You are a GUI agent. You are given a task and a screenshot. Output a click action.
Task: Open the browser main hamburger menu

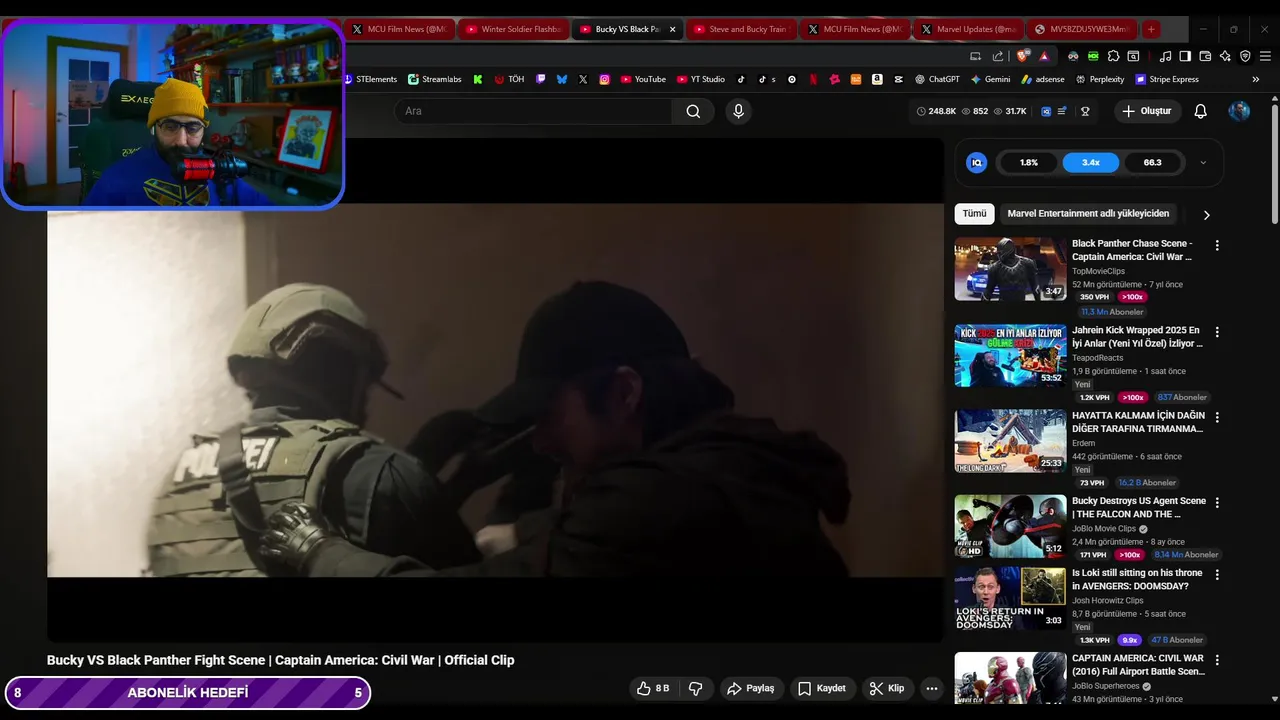(1265, 56)
